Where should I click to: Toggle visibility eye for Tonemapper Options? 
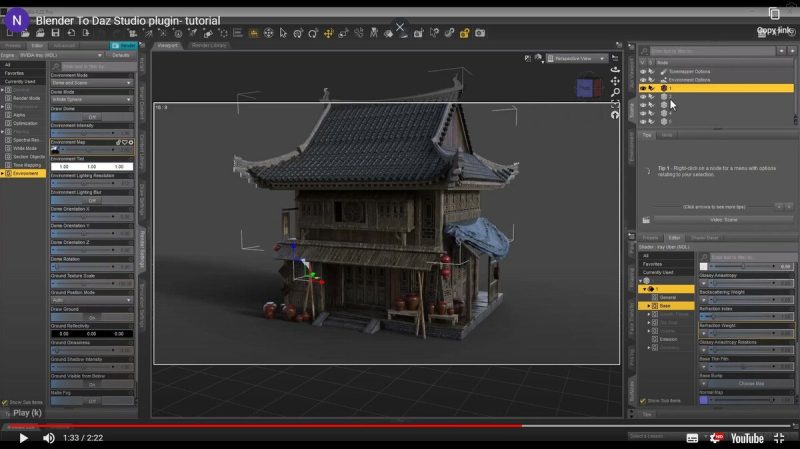coord(643,71)
